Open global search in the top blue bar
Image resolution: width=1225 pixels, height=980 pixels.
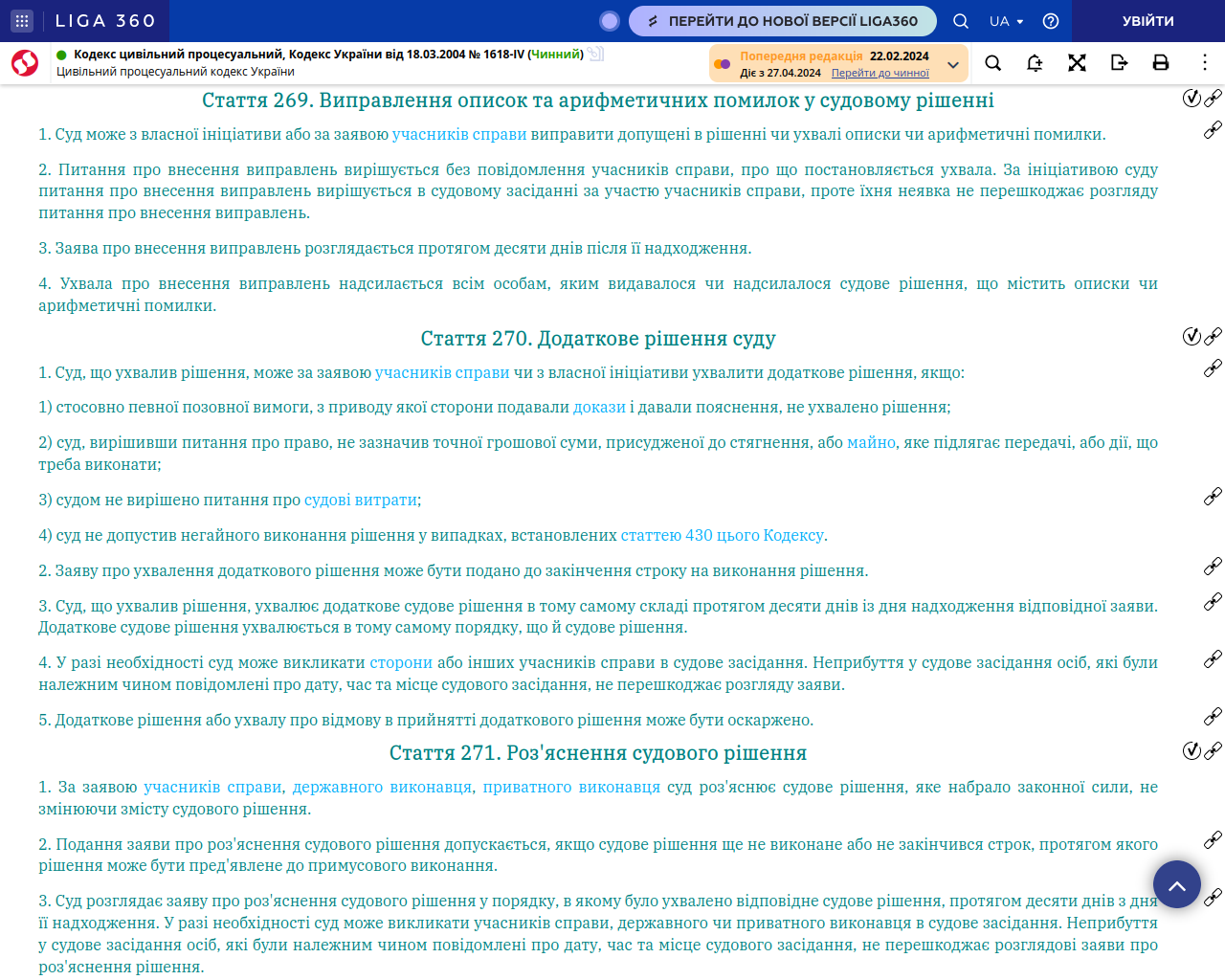961,21
